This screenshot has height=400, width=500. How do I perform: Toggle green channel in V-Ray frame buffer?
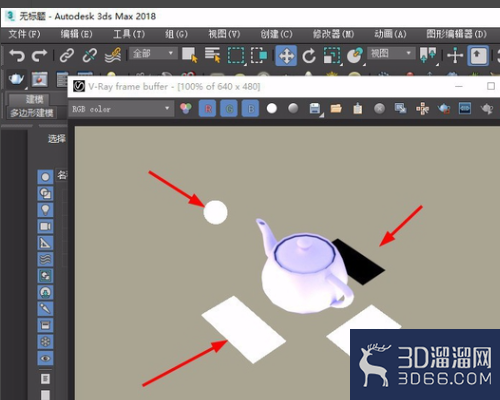pyautogui.click(x=229, y=108)
